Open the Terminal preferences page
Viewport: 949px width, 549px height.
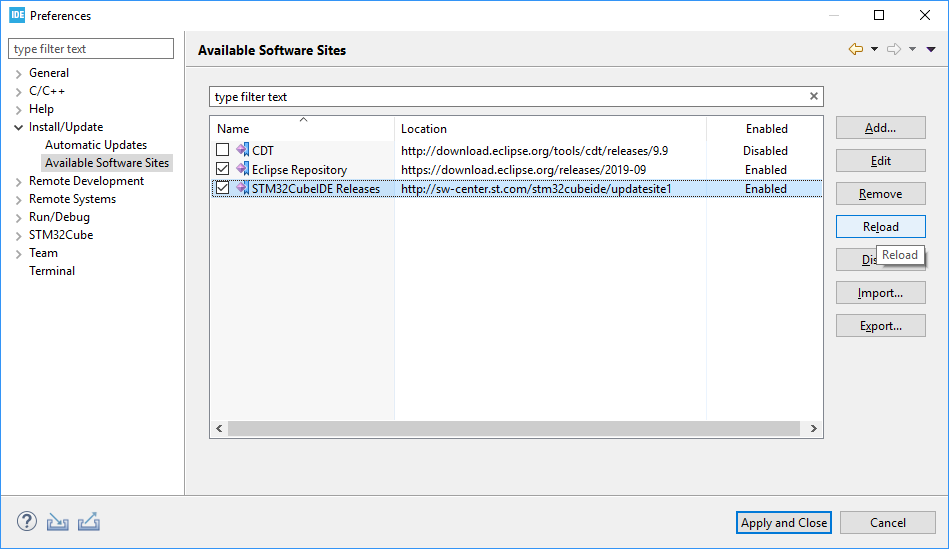[x=52, y=271]
